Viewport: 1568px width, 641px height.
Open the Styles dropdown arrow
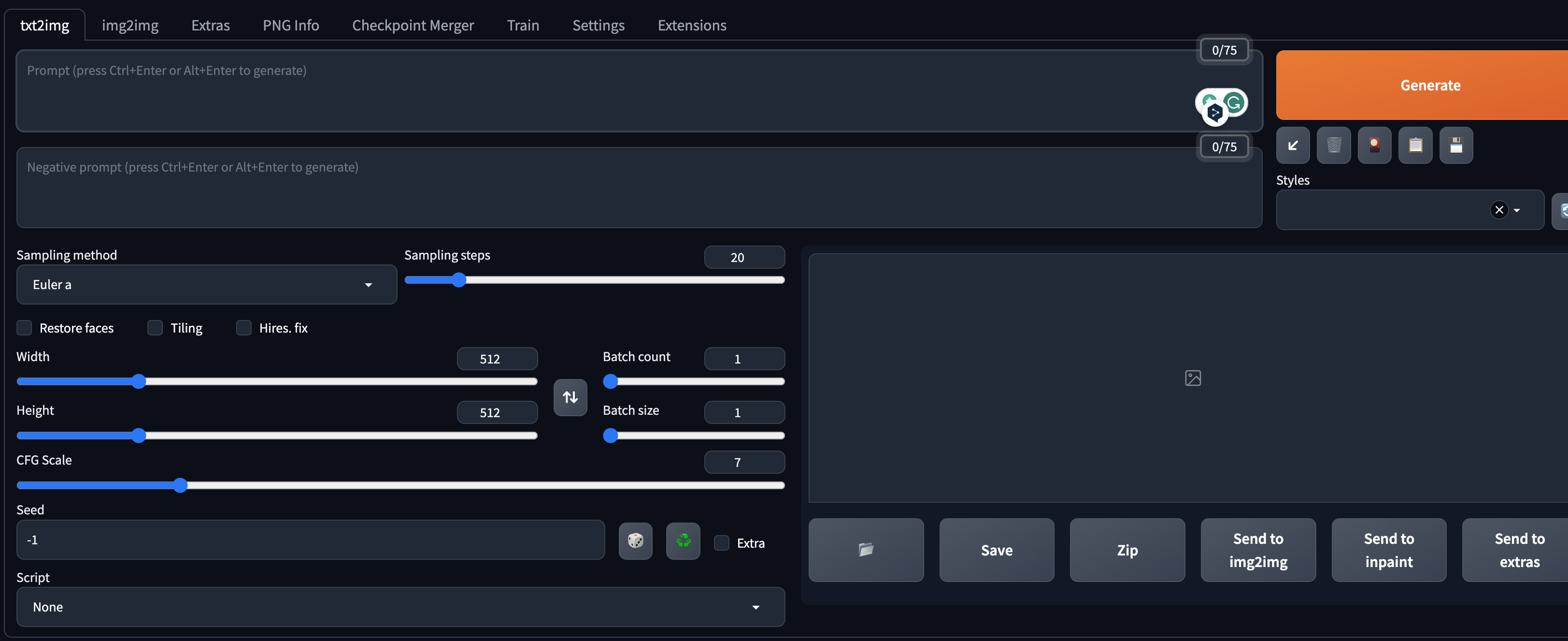point(1516,210)
